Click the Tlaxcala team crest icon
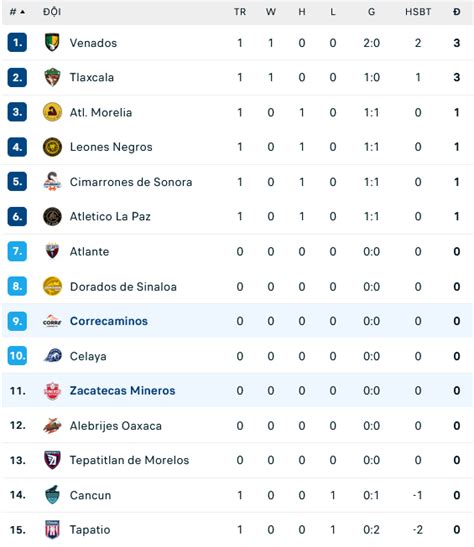 pos(52,77)
